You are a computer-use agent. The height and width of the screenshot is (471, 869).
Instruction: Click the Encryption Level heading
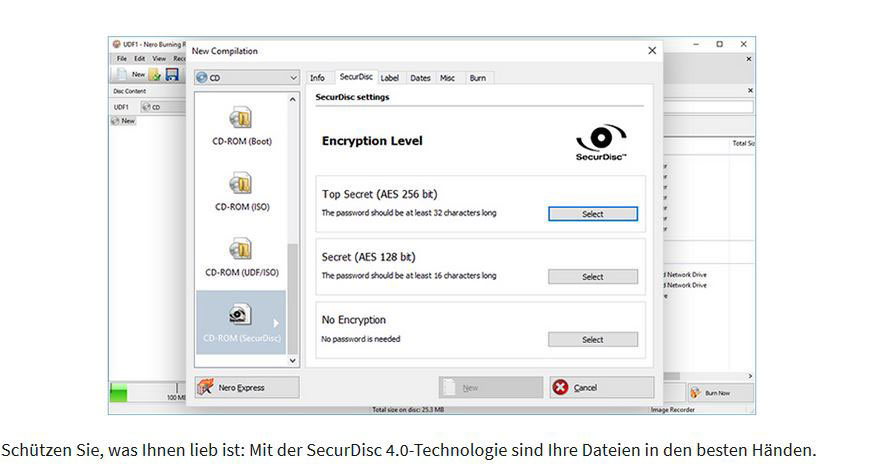tap(372, 141)
